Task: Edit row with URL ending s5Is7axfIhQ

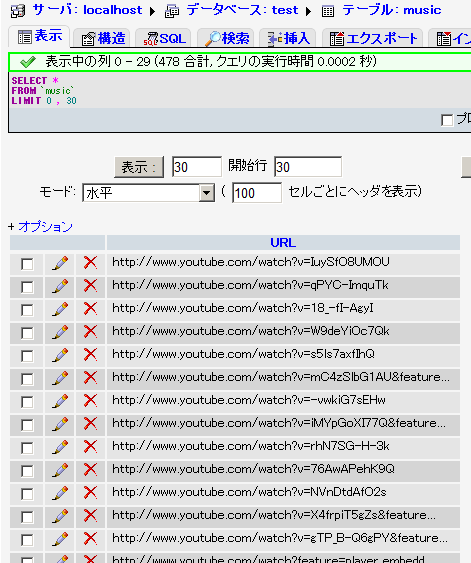Action: (60, 355)
